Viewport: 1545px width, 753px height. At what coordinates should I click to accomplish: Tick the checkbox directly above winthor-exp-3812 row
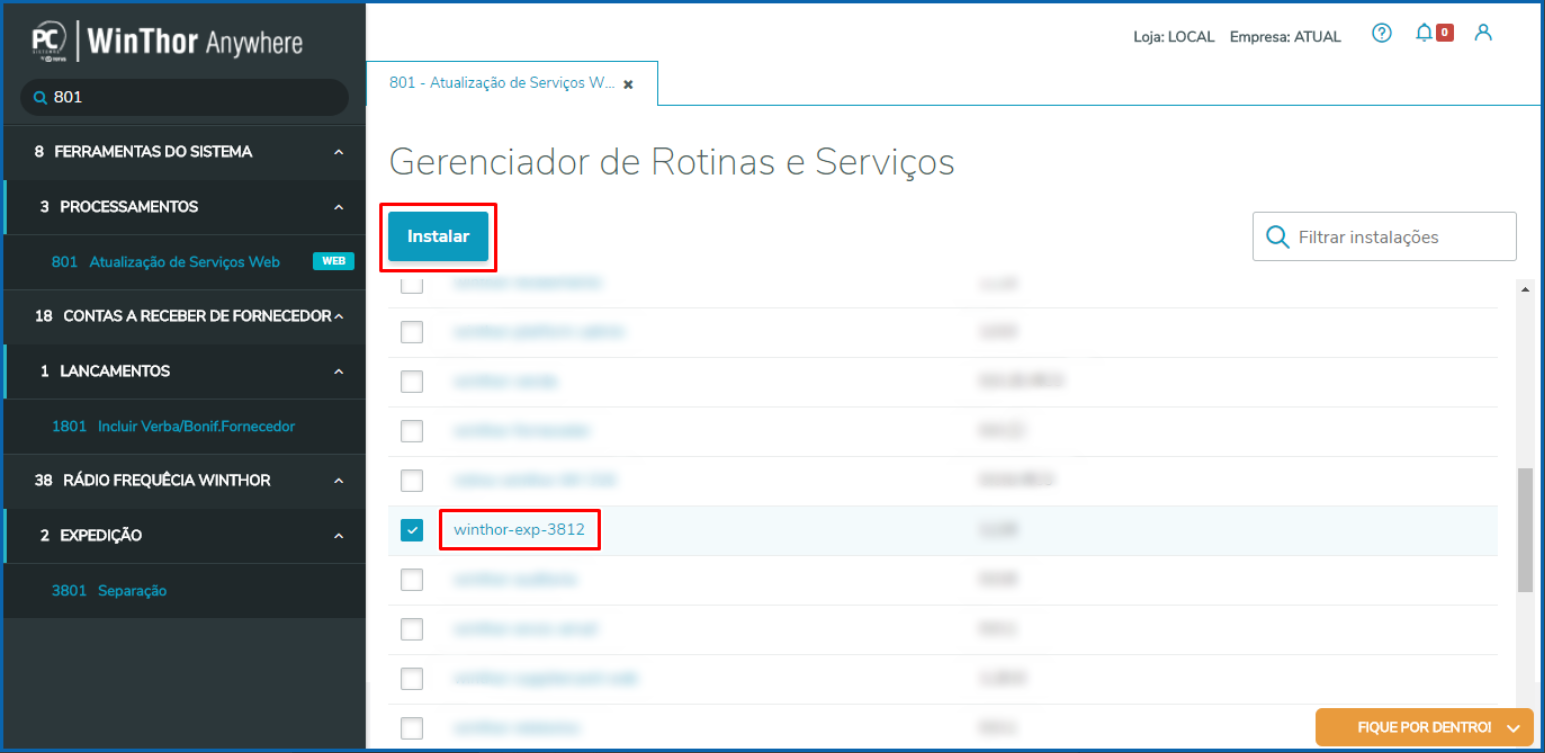click(412, 480)
